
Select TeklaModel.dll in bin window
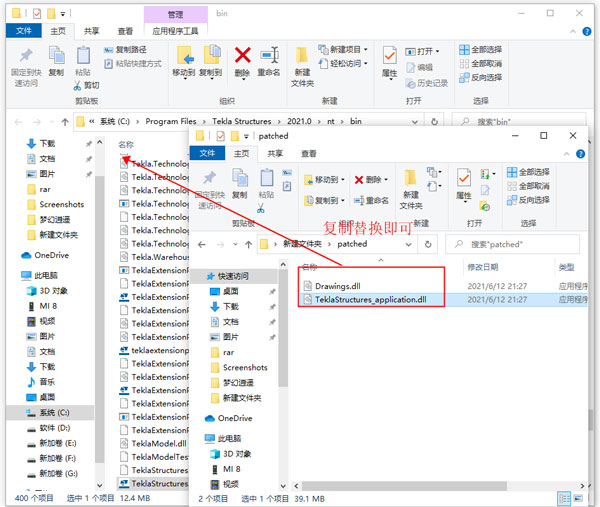pos(153,443)
